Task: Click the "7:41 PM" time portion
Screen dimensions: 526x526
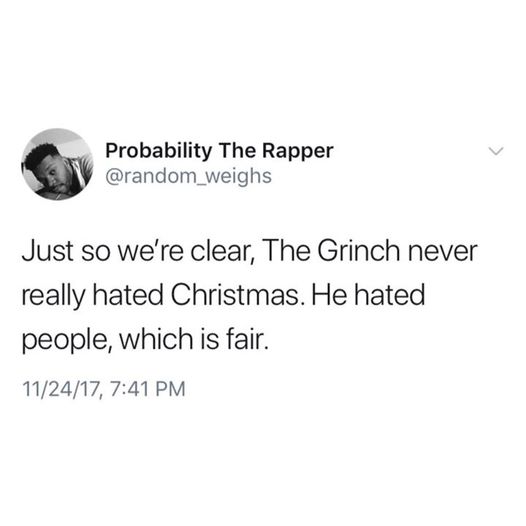Action: point(147,388)
